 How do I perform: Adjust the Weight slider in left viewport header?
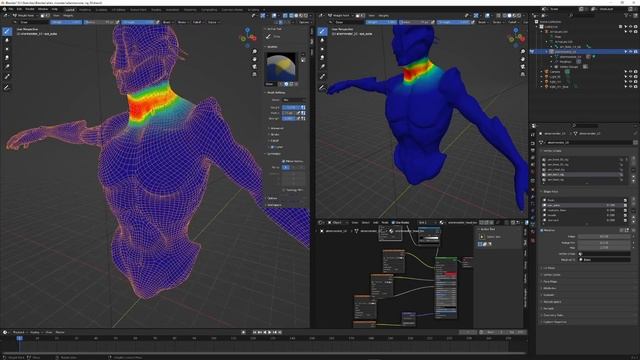66,22
